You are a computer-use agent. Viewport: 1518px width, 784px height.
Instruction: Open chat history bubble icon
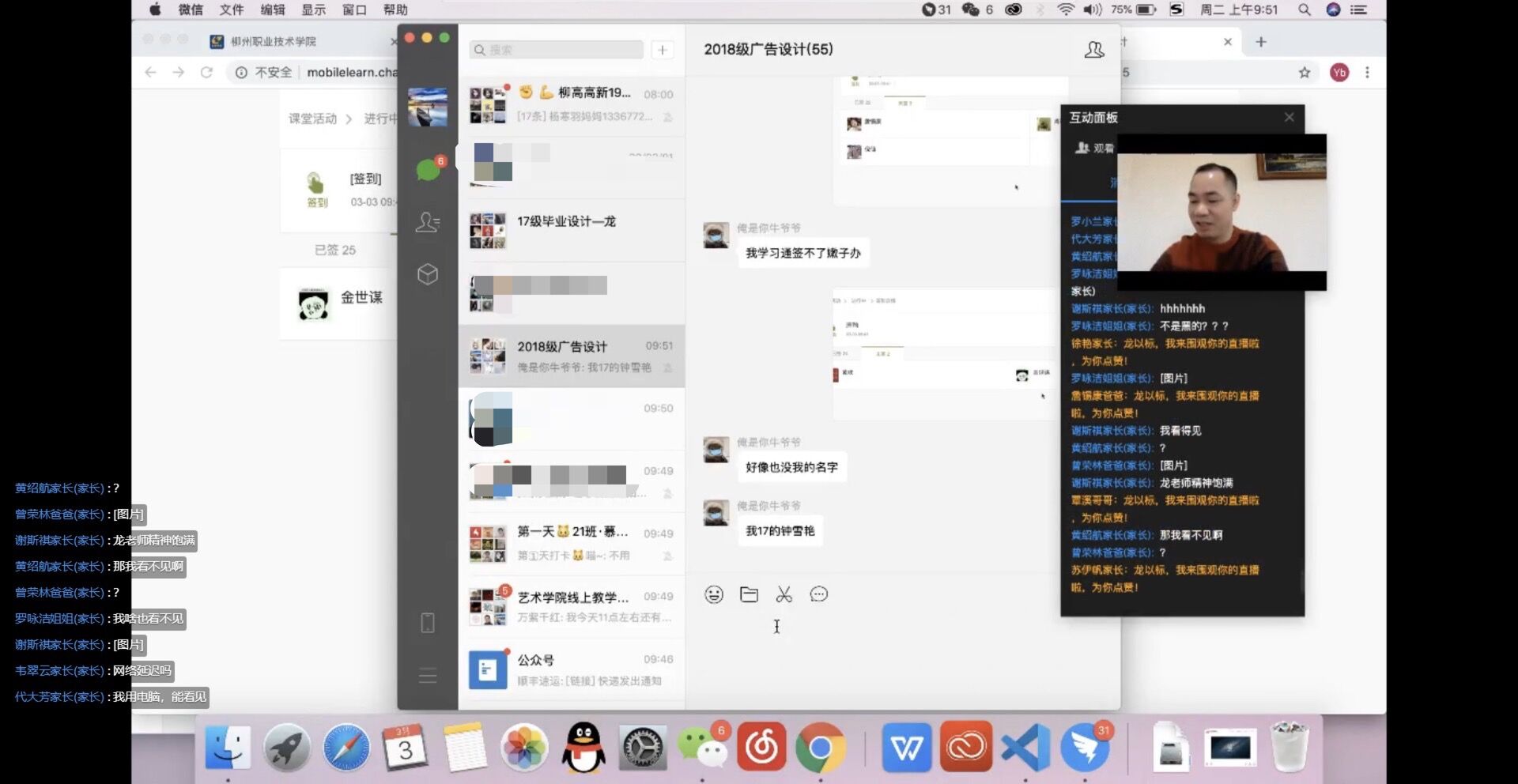tap(819, 594)
